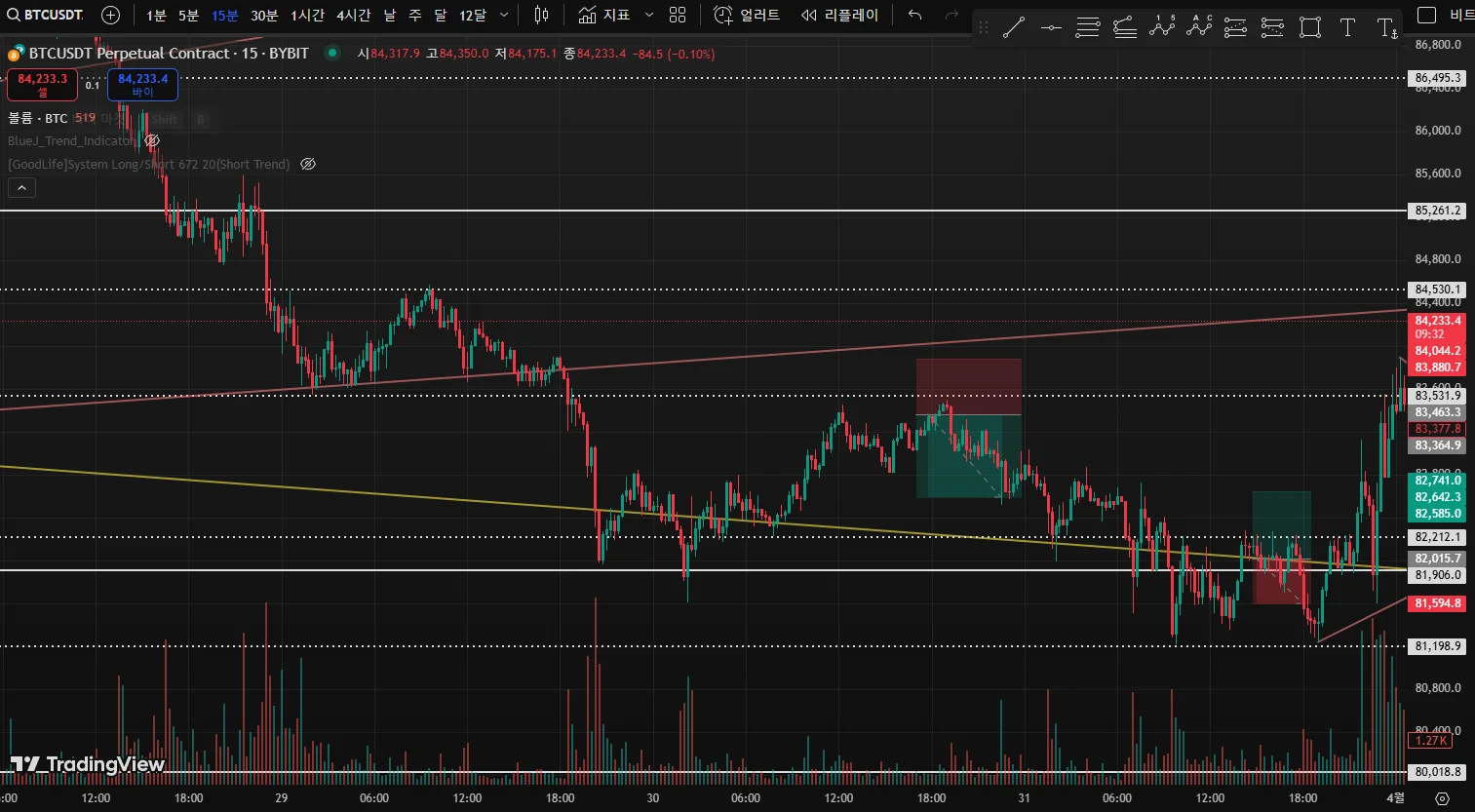
Task: Select the Text drawing tool
Action: [x=1347, y=28]
